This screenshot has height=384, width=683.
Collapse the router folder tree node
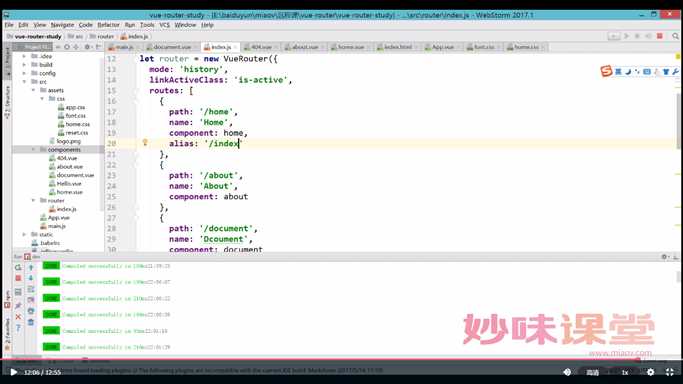pos(34,201)
